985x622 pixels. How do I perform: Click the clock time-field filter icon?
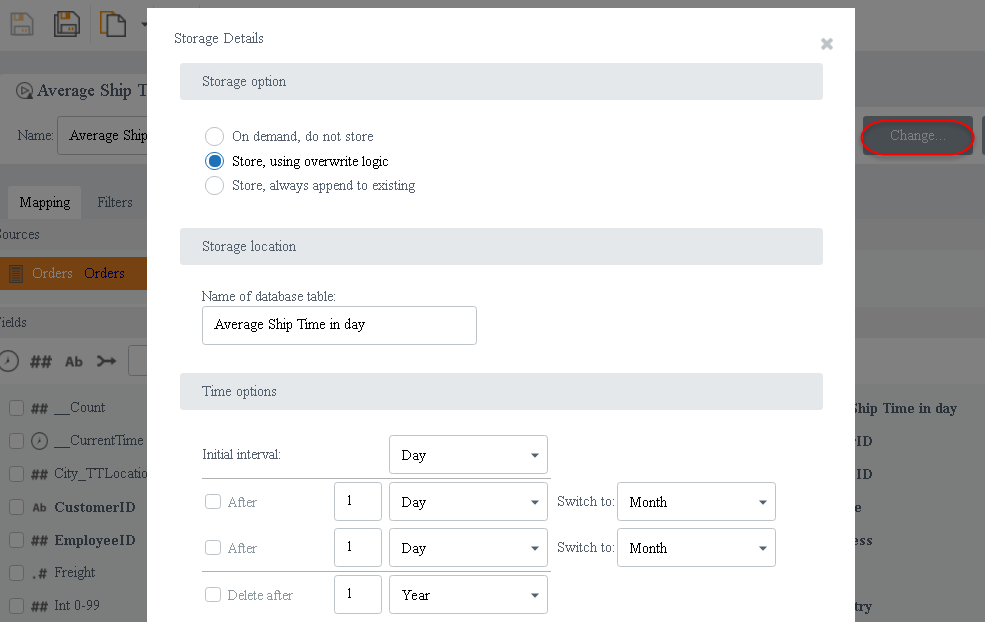[9, 362]
